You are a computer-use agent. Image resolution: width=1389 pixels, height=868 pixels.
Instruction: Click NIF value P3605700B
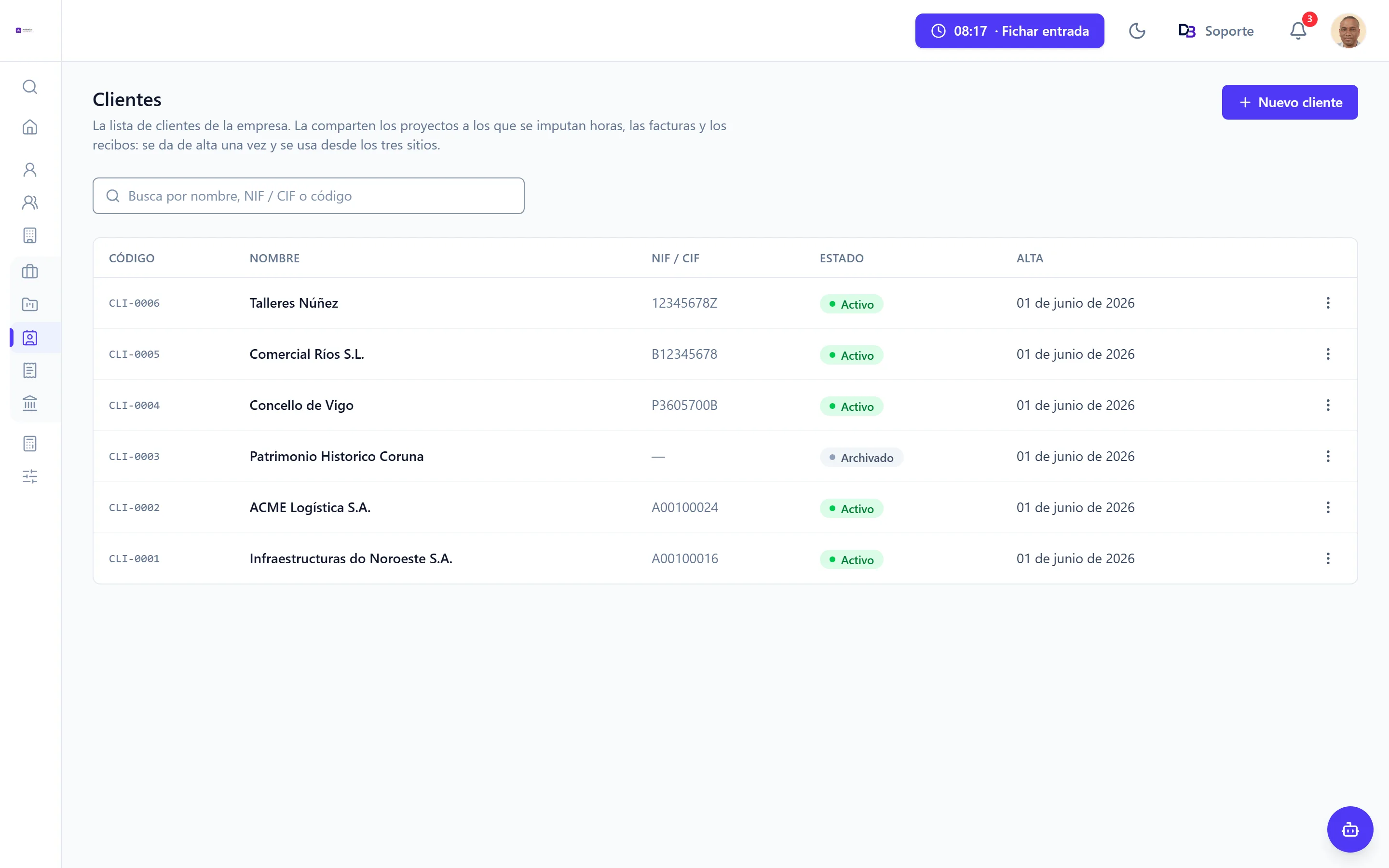click(684, 405)
